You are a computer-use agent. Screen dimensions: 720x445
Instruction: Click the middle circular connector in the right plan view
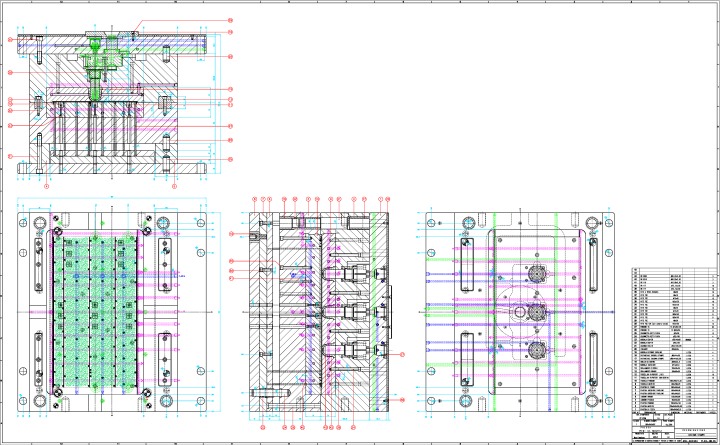pyautogui.click(x=535, y=313)
